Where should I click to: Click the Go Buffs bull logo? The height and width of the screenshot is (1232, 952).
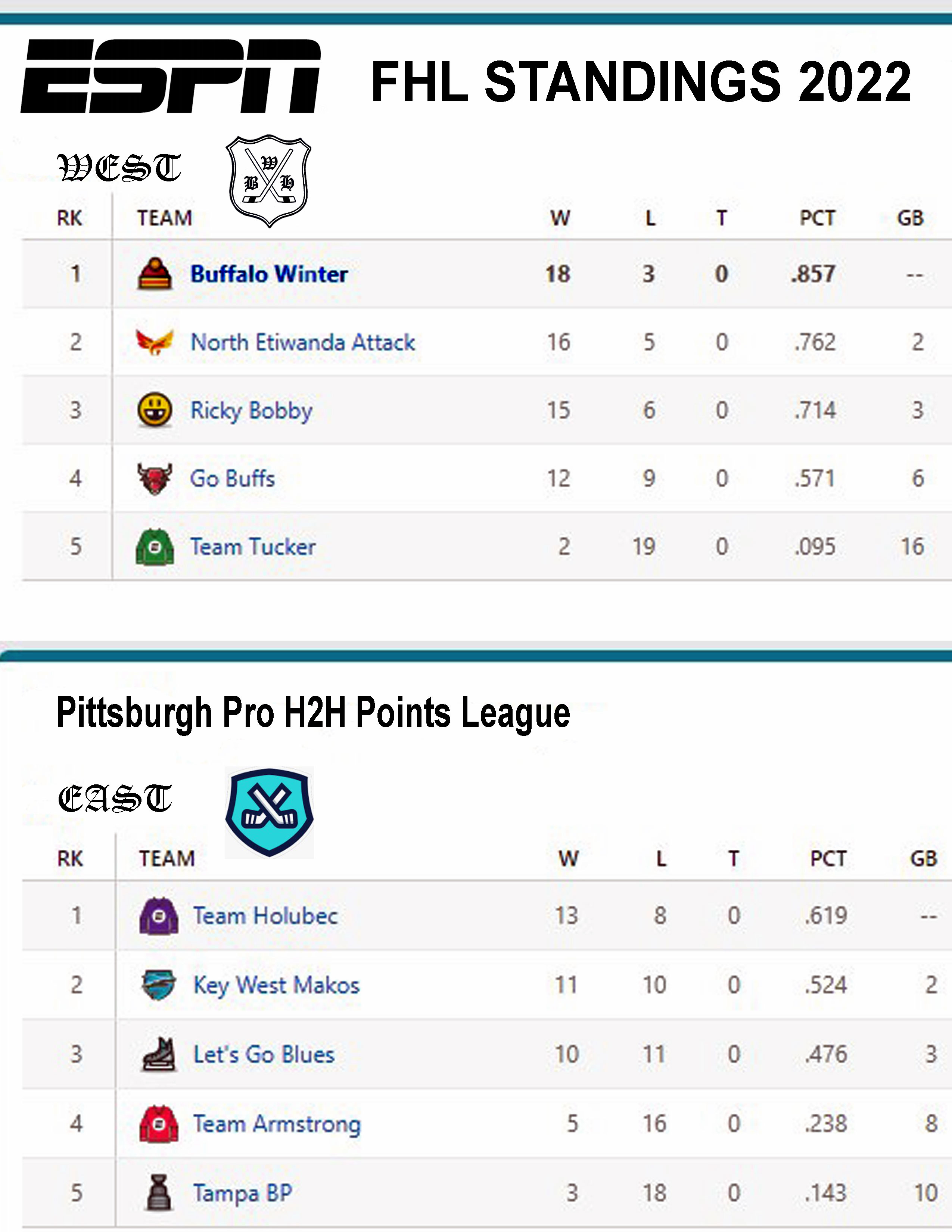point(155,478)
